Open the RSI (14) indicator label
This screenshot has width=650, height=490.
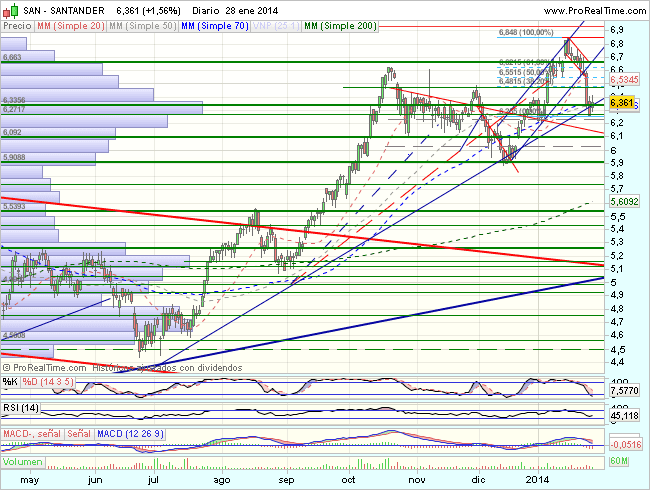point(21,408)
